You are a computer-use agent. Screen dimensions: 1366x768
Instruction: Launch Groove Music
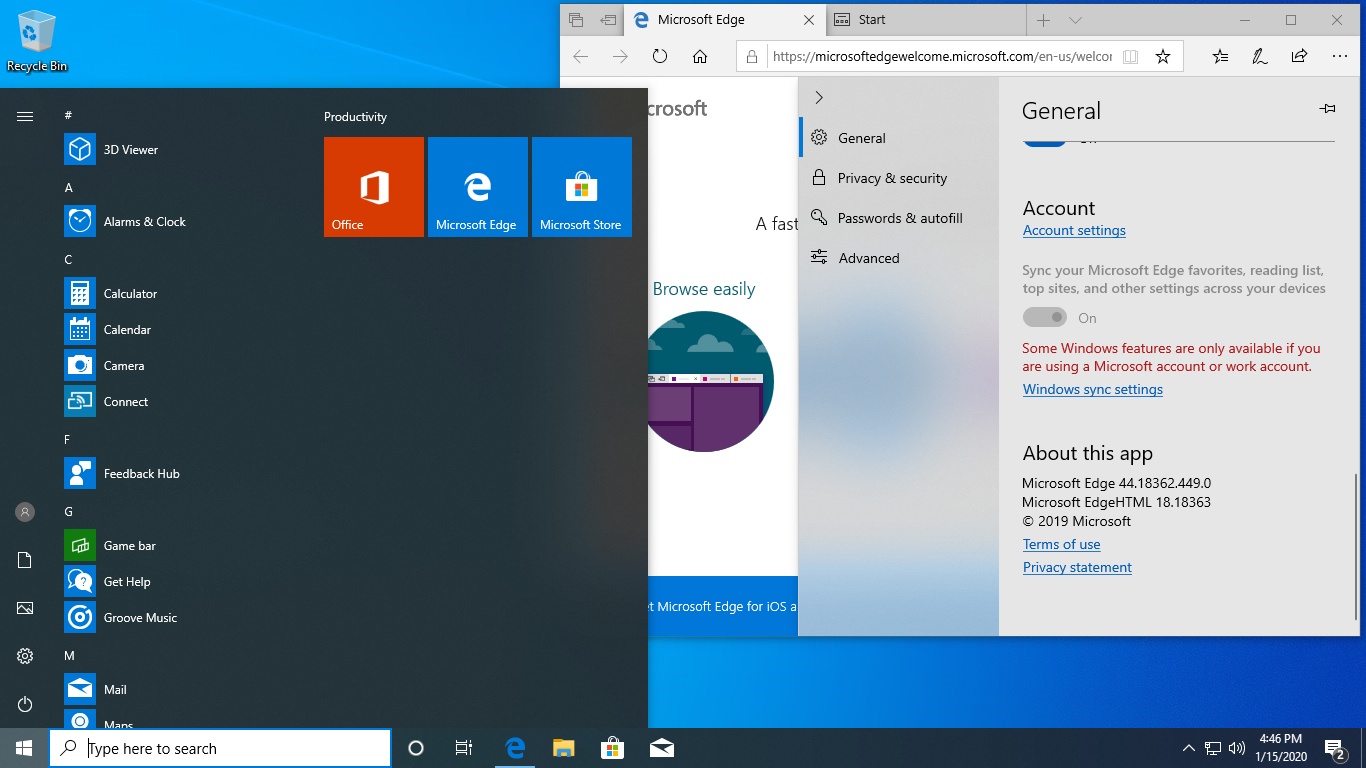click(180, 618)
